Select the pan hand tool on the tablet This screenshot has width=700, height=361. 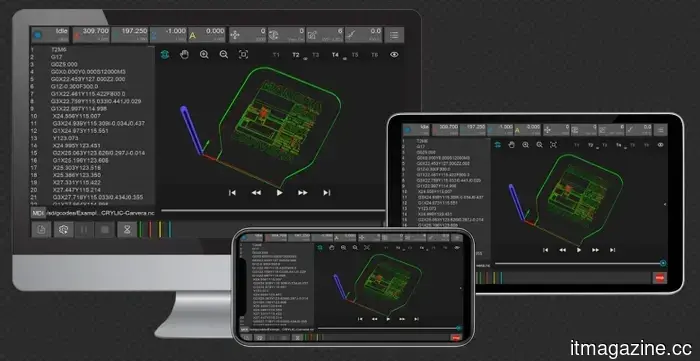(x=512, y=145)
